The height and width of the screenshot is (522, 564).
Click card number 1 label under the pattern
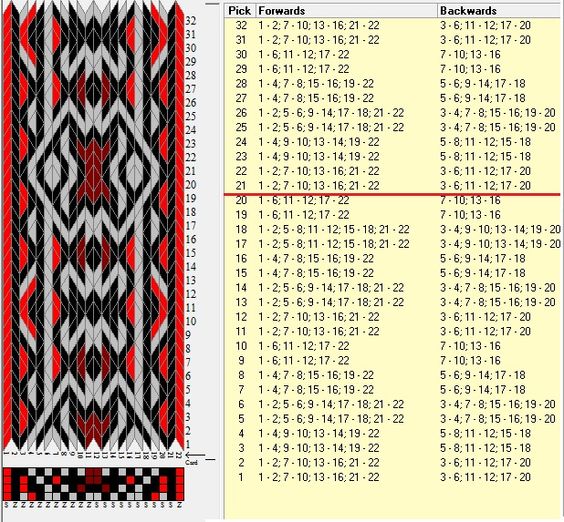tap(6, 454)
